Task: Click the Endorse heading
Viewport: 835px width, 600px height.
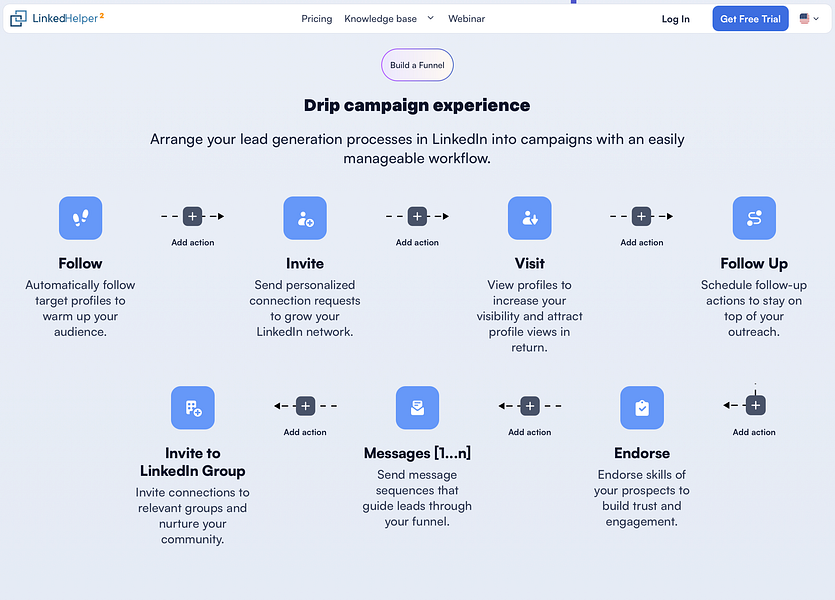Action: pyautogui.click(x=642, y=453)
